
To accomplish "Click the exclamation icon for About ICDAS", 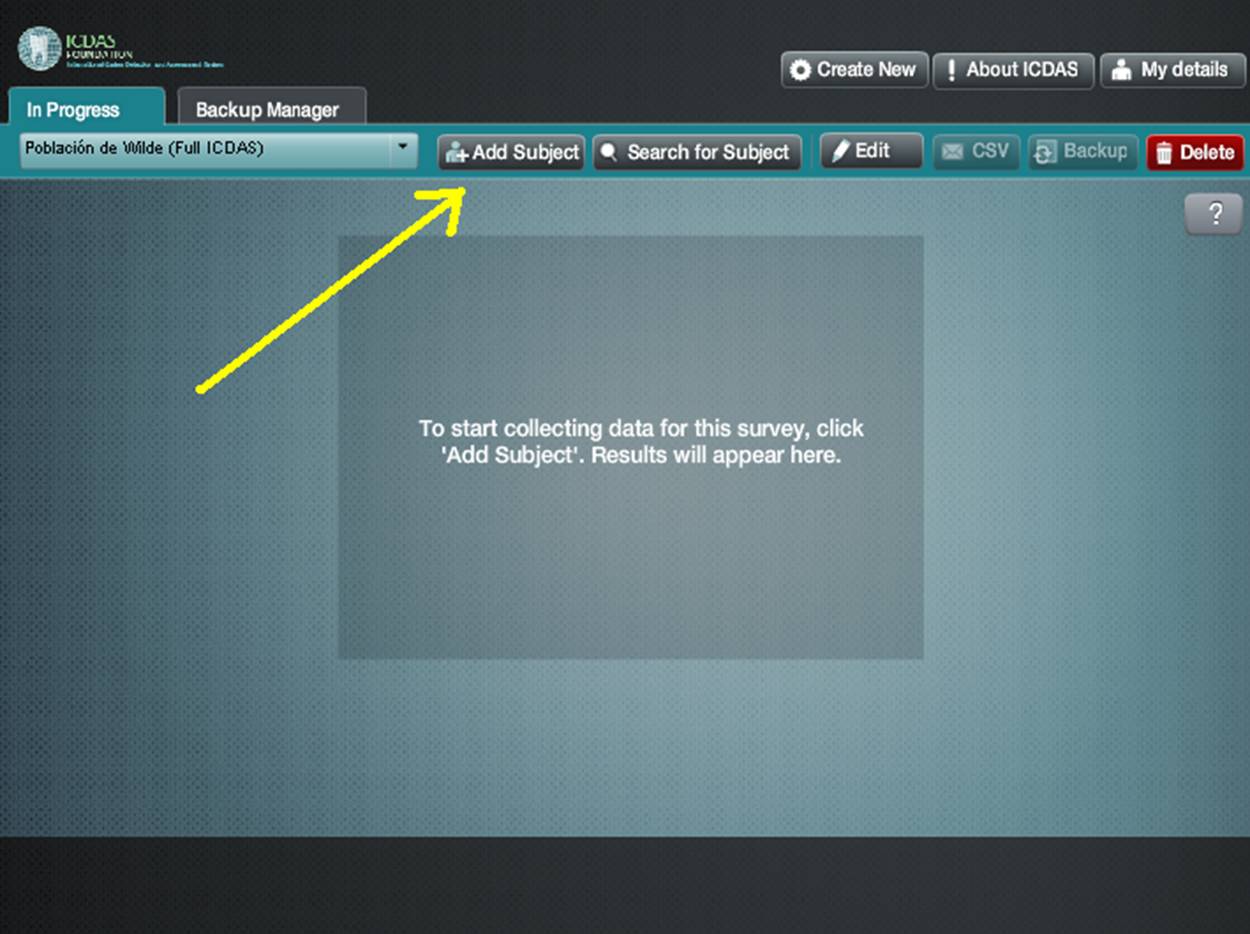I will (x=951, y=71).
